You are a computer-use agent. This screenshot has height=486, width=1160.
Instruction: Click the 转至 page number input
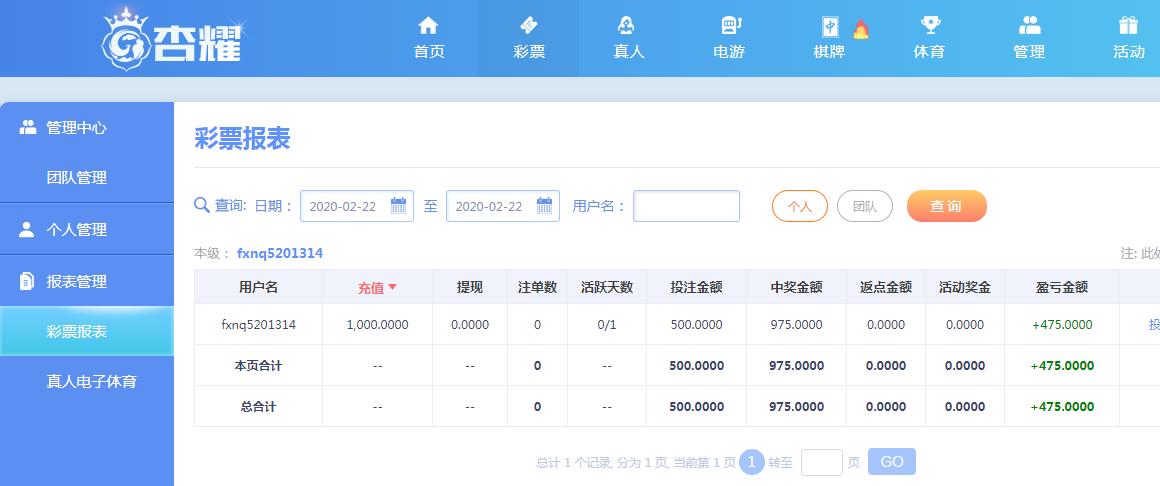[822, 462]
